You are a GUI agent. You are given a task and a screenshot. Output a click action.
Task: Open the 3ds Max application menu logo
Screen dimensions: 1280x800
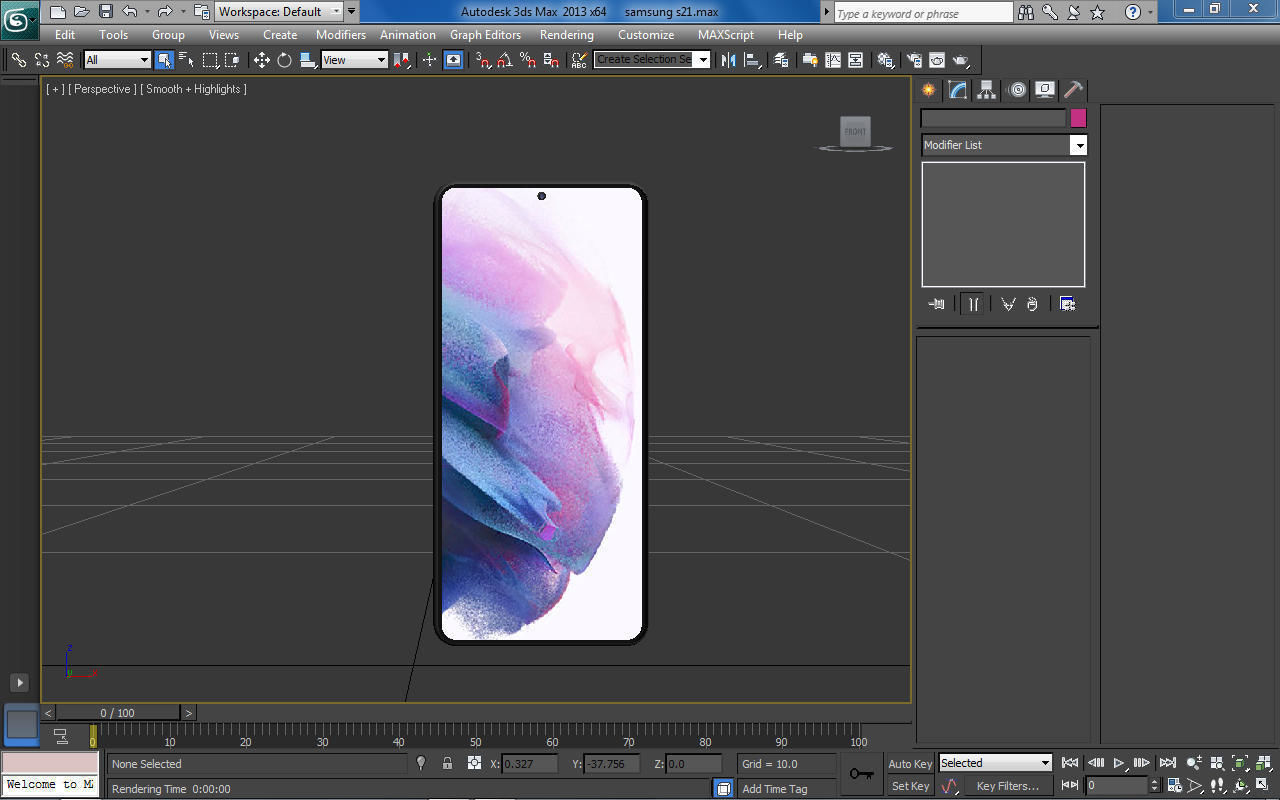[x=19, y=18]
